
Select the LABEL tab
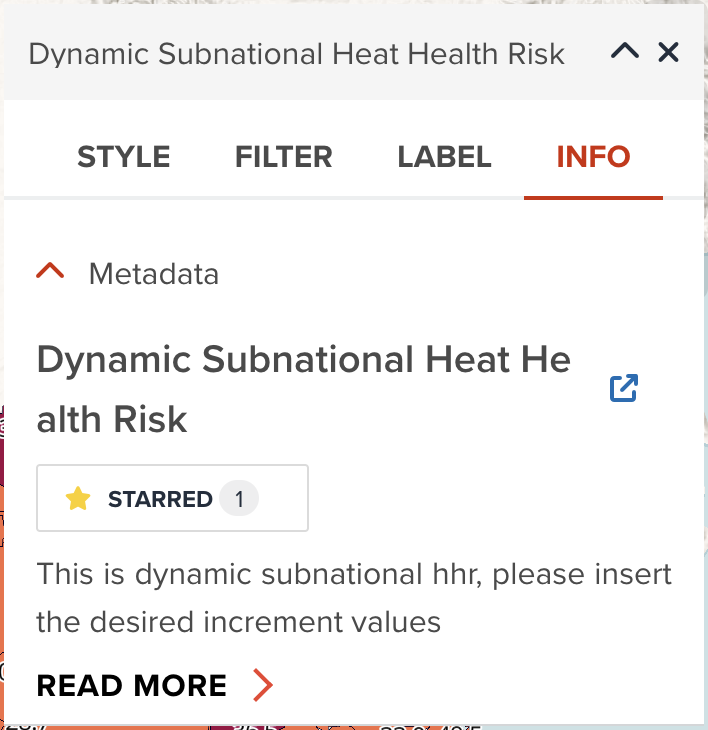(x=444, y=157)
